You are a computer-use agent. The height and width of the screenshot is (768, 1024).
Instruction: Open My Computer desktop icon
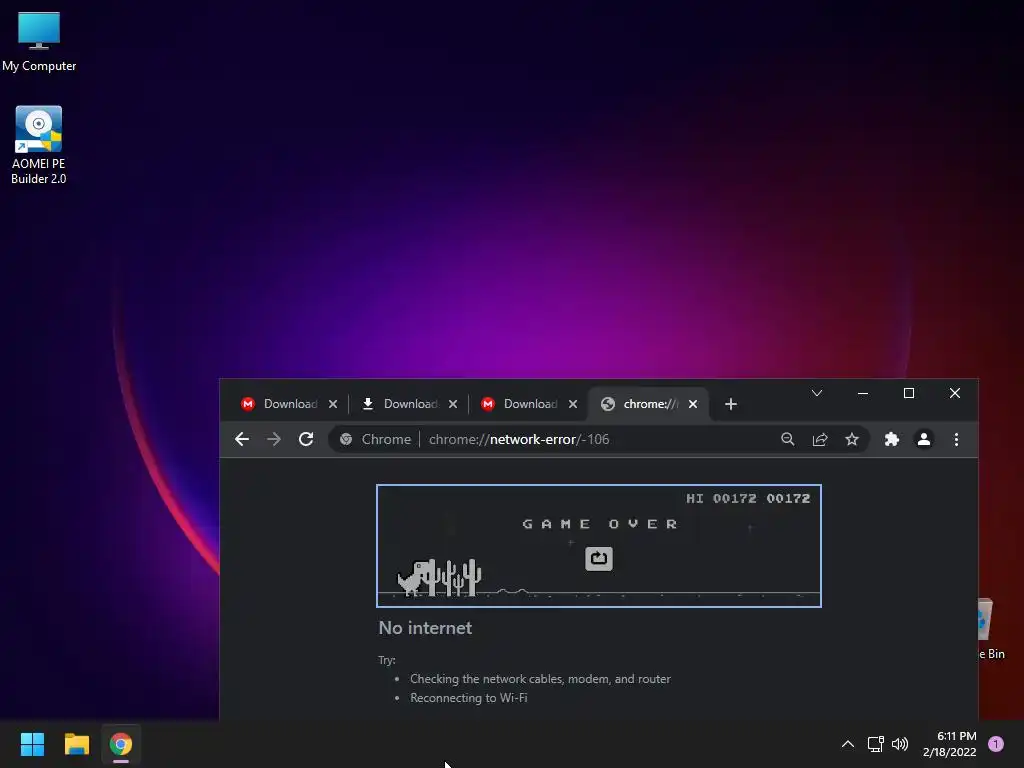tap(39, 42)
